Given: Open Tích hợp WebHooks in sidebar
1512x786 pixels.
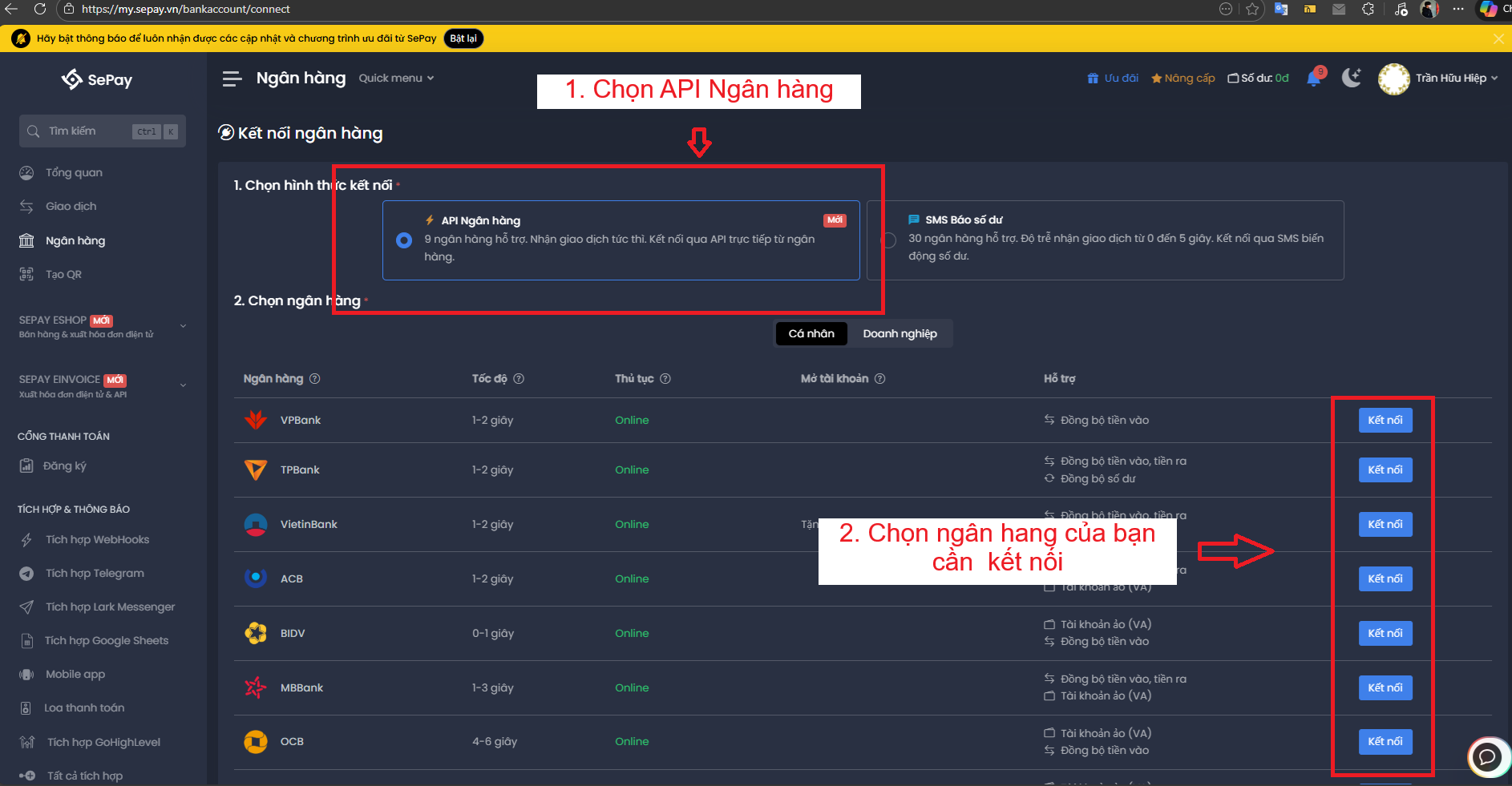Looking at the screenshot, I should pos(97,540).
